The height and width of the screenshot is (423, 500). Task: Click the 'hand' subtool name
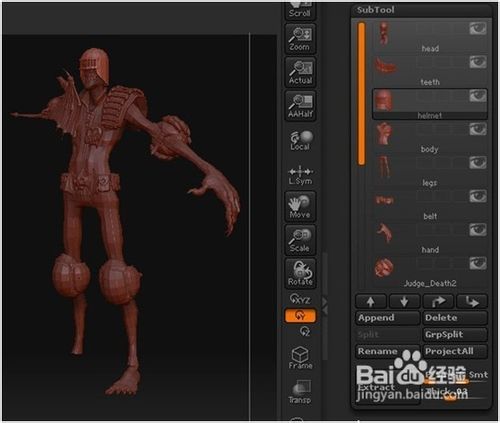(430, 250)
